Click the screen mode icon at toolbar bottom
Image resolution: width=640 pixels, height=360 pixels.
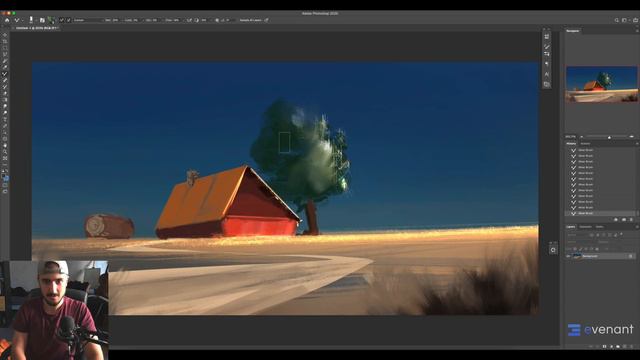point(5,191)
